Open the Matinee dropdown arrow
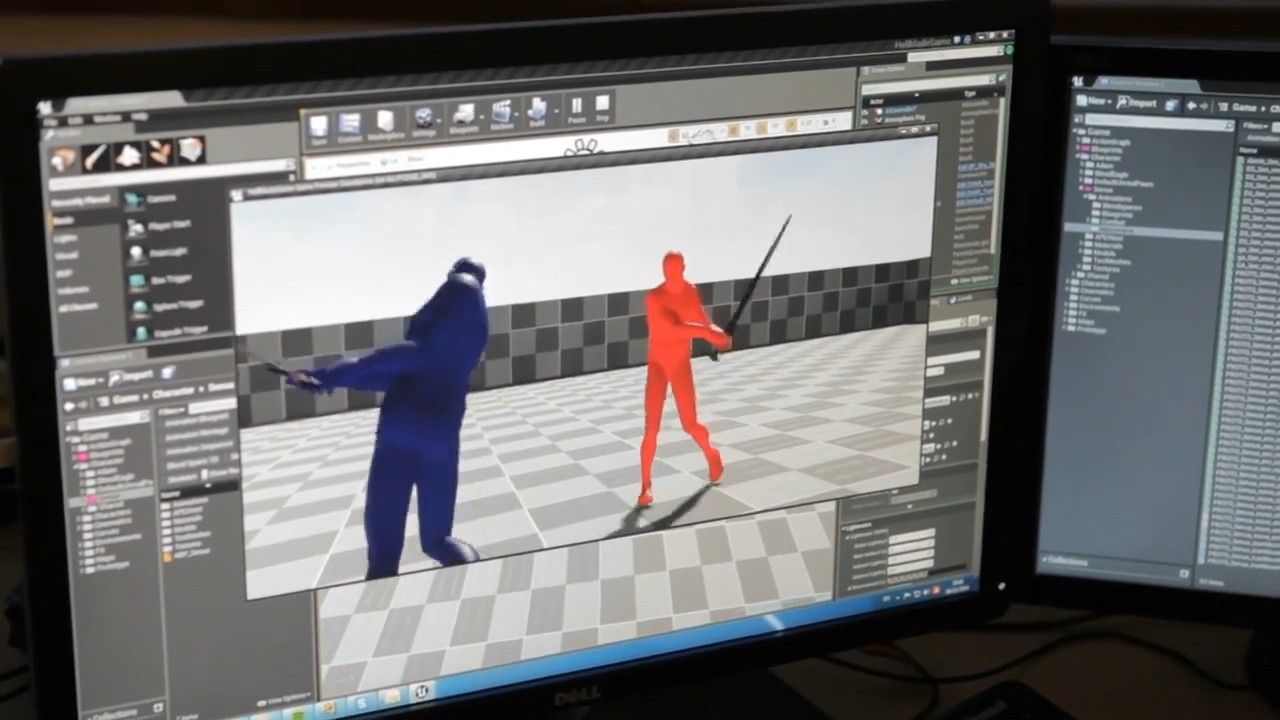 tap(518, 115)
